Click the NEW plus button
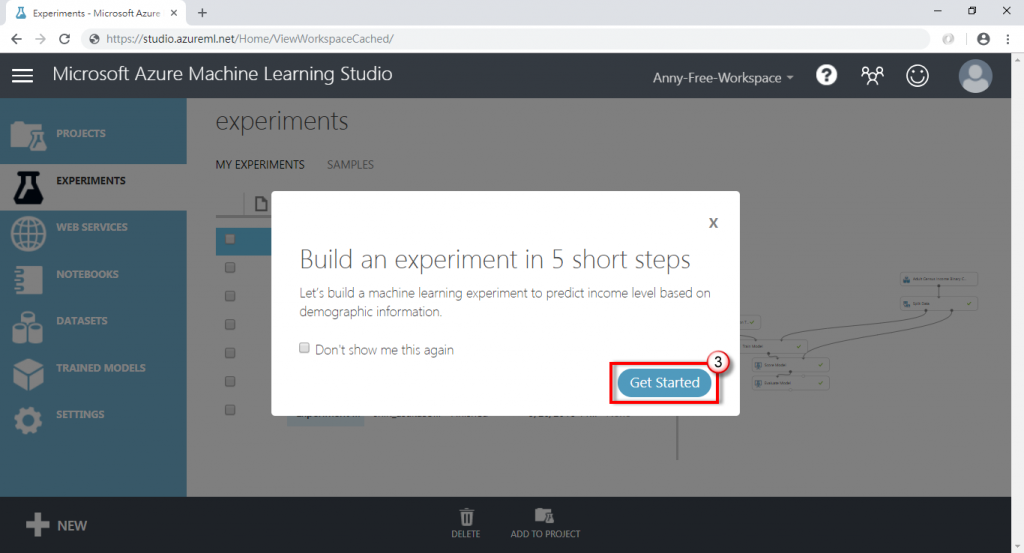 pyautogui.click(x=56, y=525)
